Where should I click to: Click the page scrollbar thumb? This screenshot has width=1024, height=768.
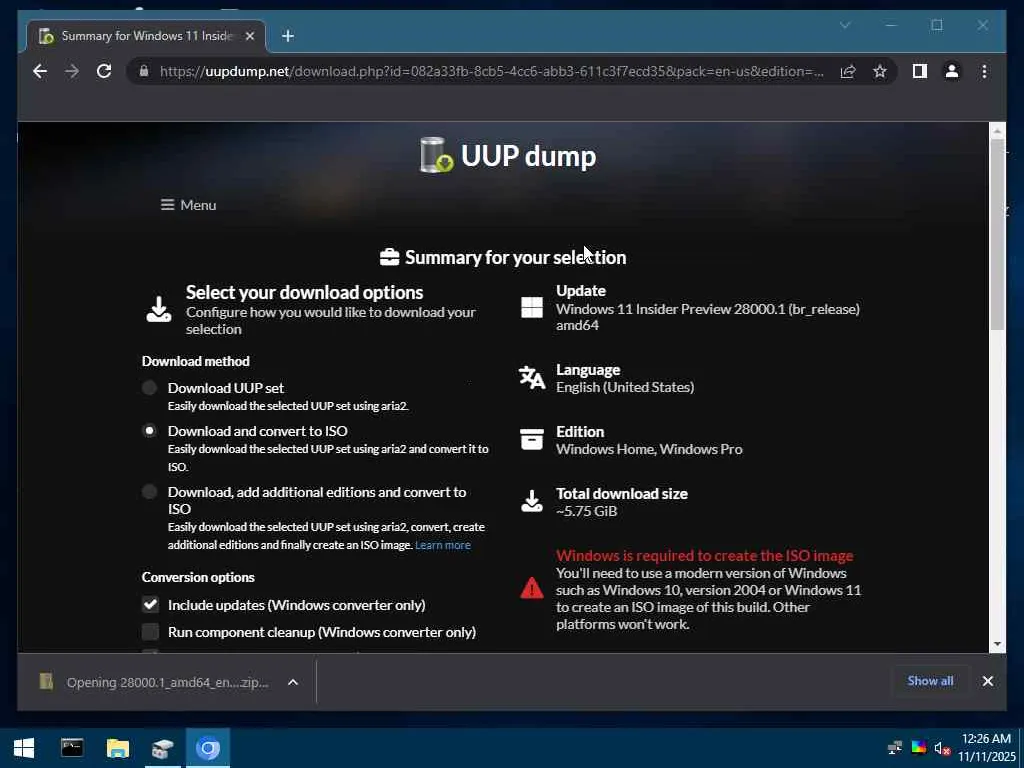pyautogui.click(x=997, y=233)
